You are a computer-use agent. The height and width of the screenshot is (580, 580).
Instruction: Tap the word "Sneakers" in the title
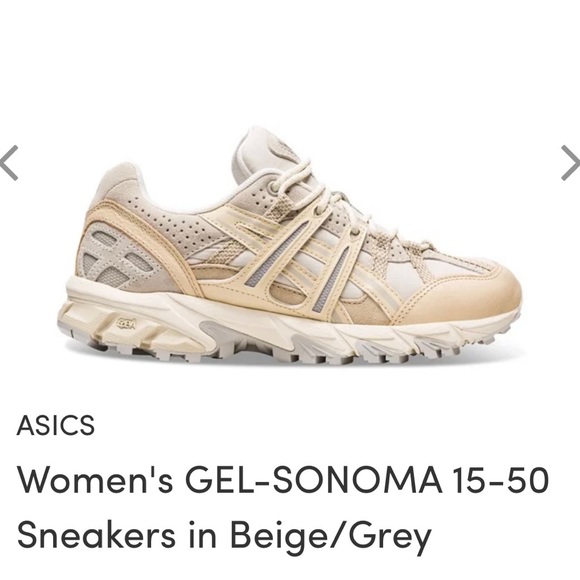(x=96, y=534)
